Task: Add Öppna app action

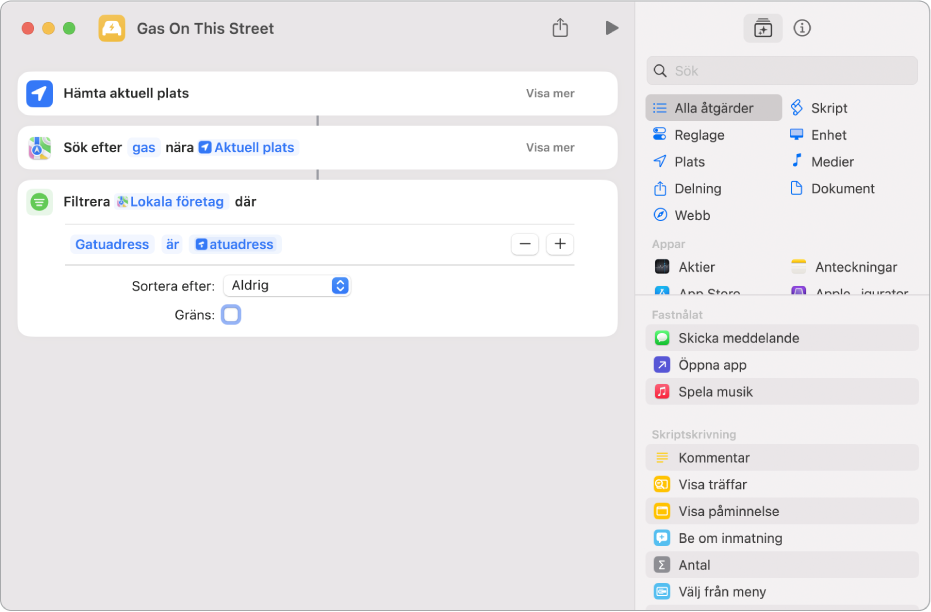Action: pyautogui.click(x=782, y=364)
